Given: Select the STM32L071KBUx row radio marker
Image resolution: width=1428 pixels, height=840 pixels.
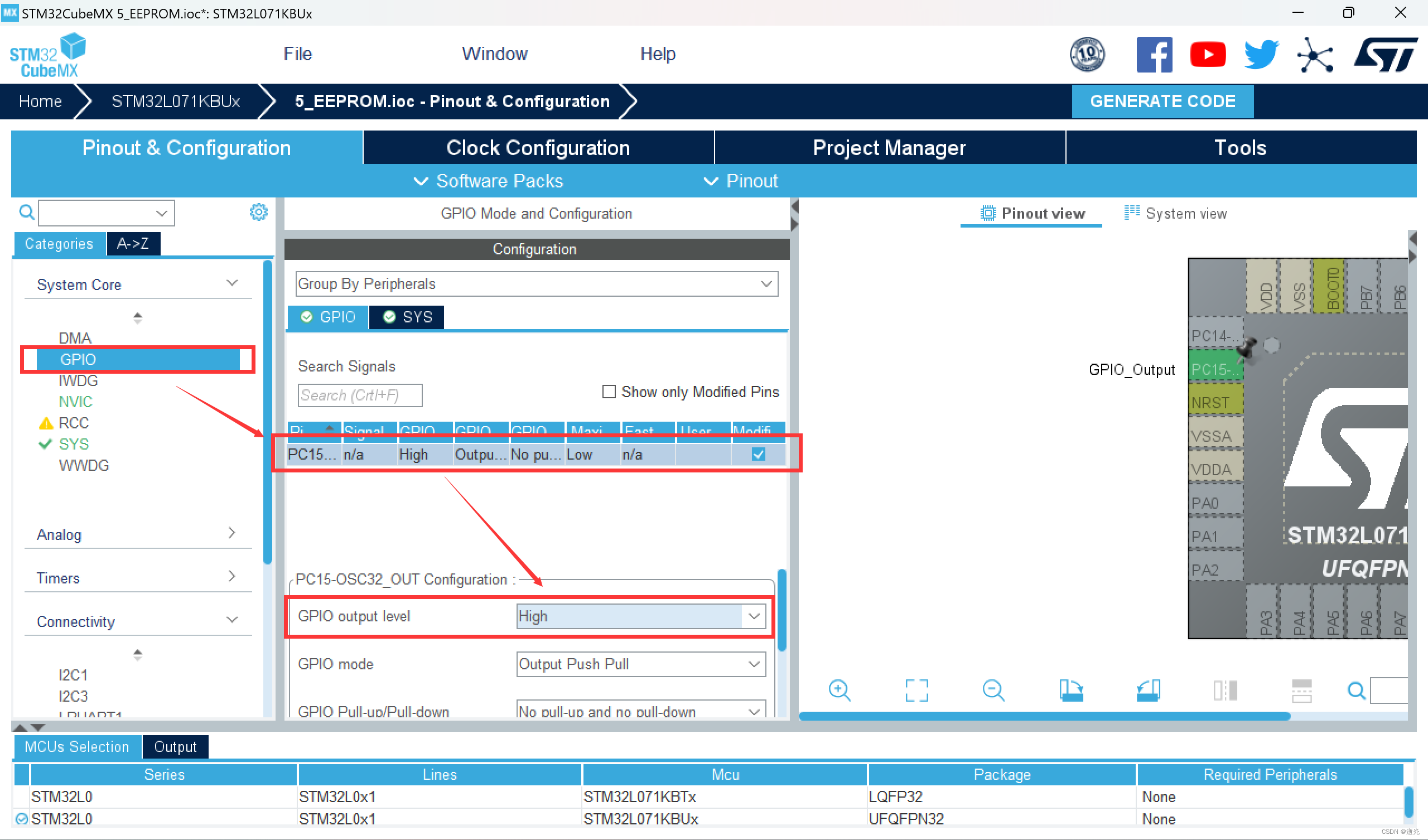Looking at the screenshot, I should coord(22,819).
